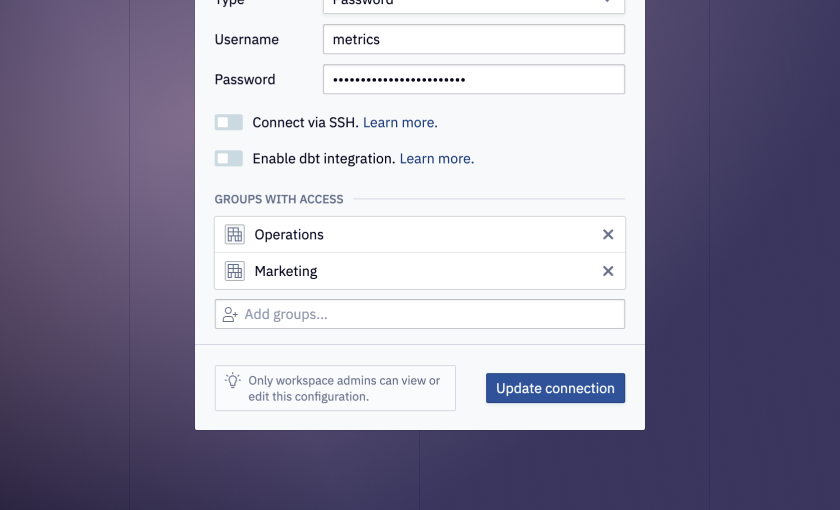Click the workspace admins notice box
Screen dimensions: 840x510
point(335,388)
